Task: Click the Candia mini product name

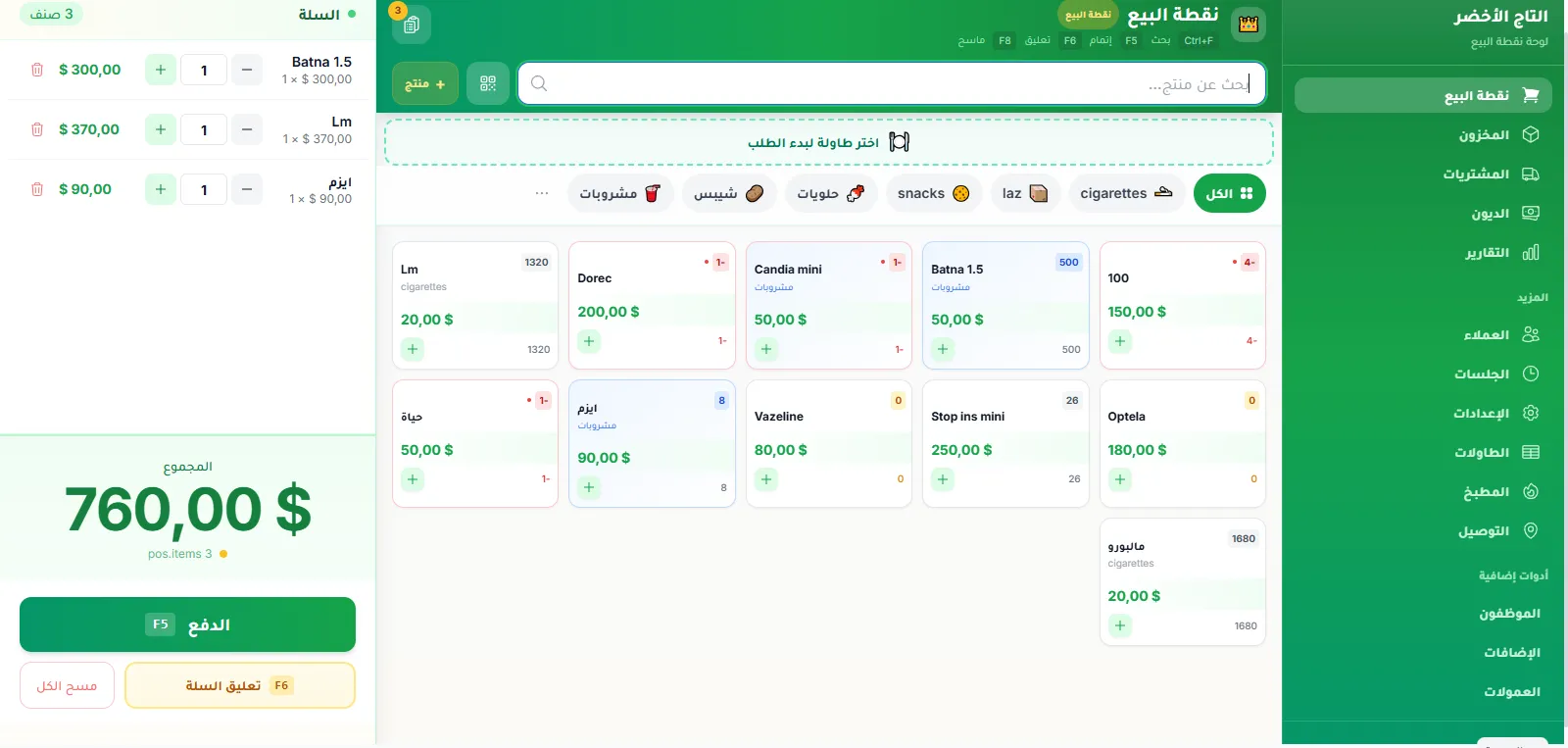Action: [788, 270]
